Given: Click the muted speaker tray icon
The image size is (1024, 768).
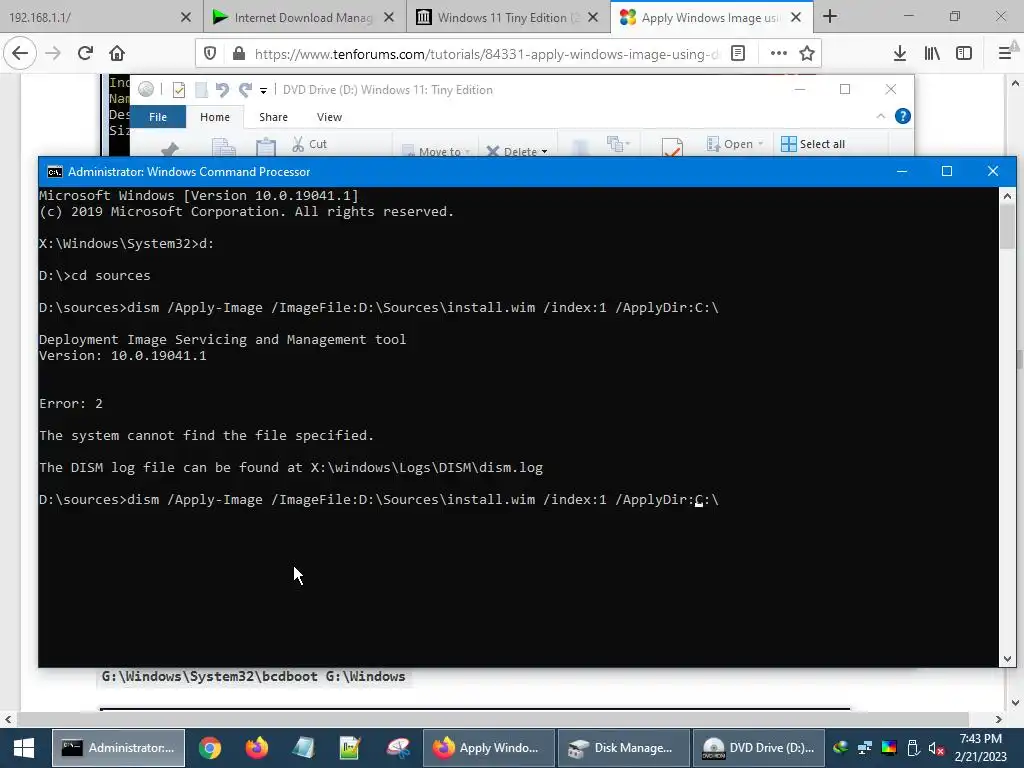Looking at the screenshot, I should coord(936,748).
